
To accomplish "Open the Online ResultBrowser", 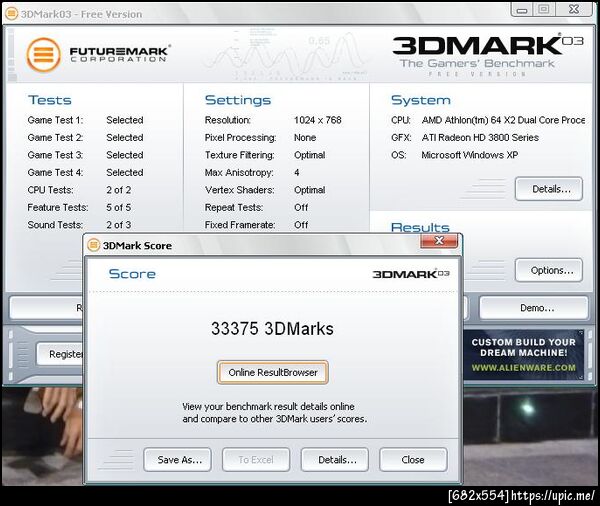I will 273,372.
